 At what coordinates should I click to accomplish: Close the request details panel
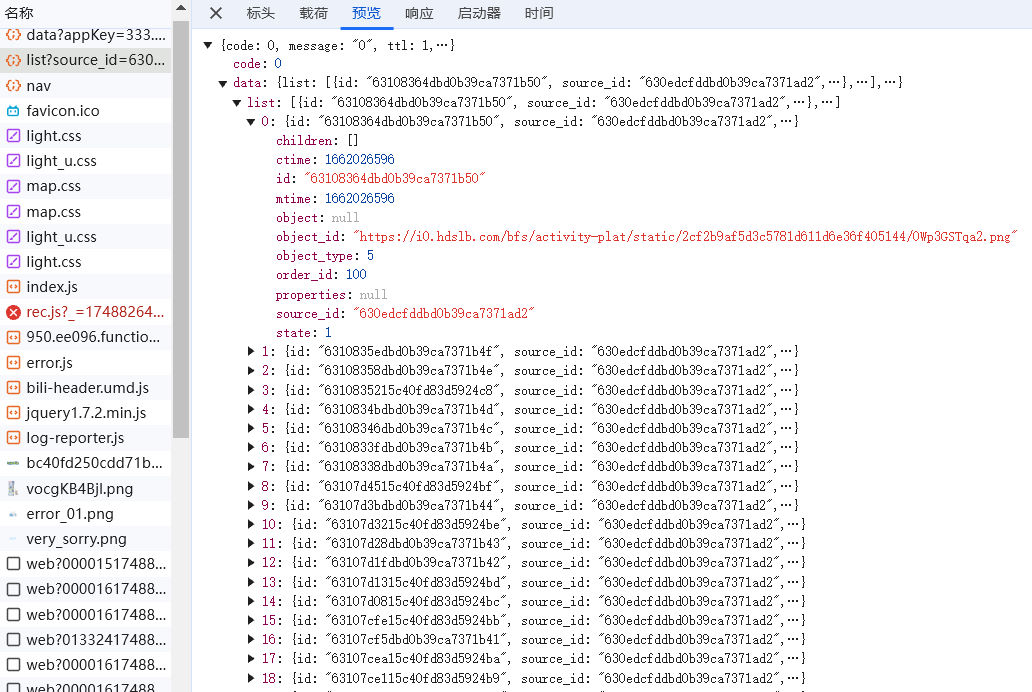click(216, 13)
